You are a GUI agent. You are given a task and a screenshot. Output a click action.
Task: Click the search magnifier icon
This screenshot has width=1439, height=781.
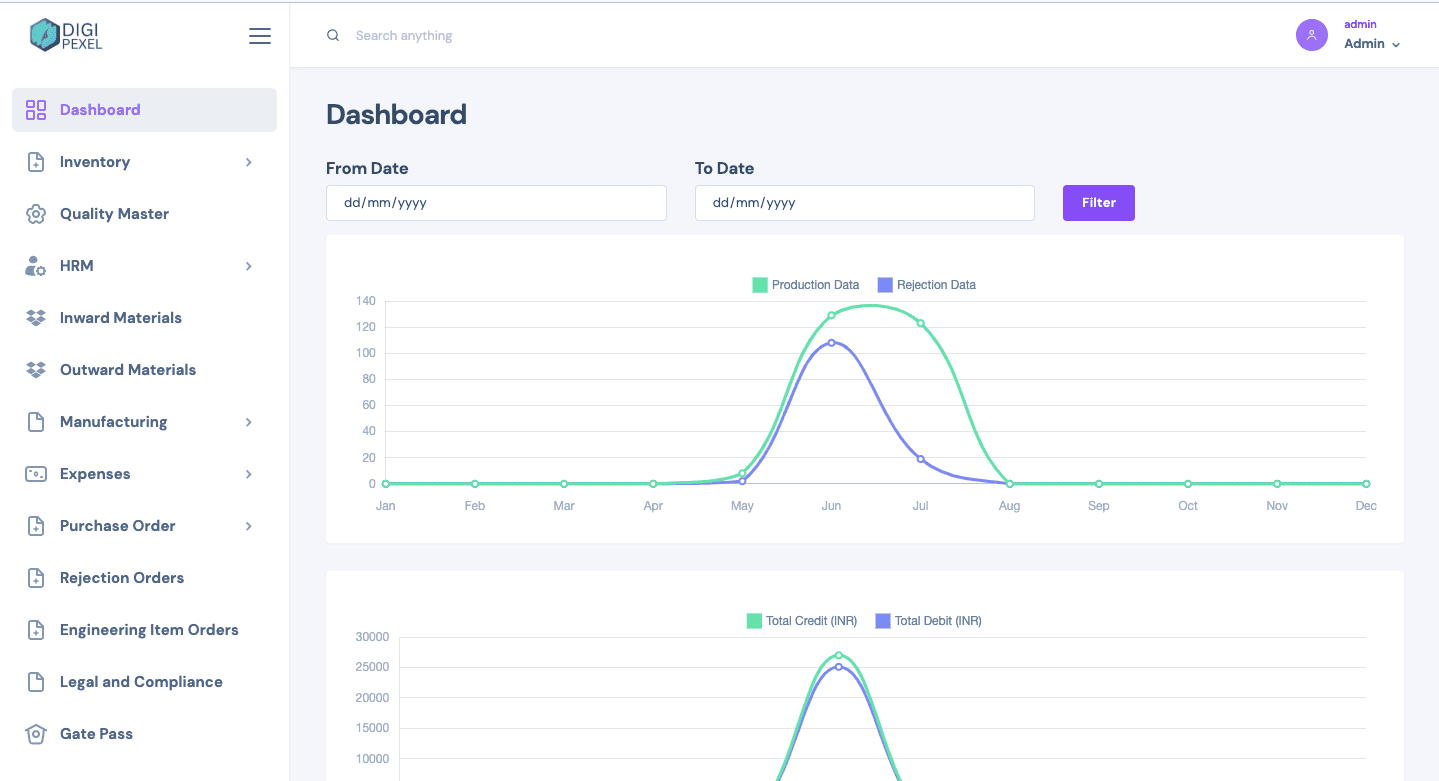tap(333, 36)
